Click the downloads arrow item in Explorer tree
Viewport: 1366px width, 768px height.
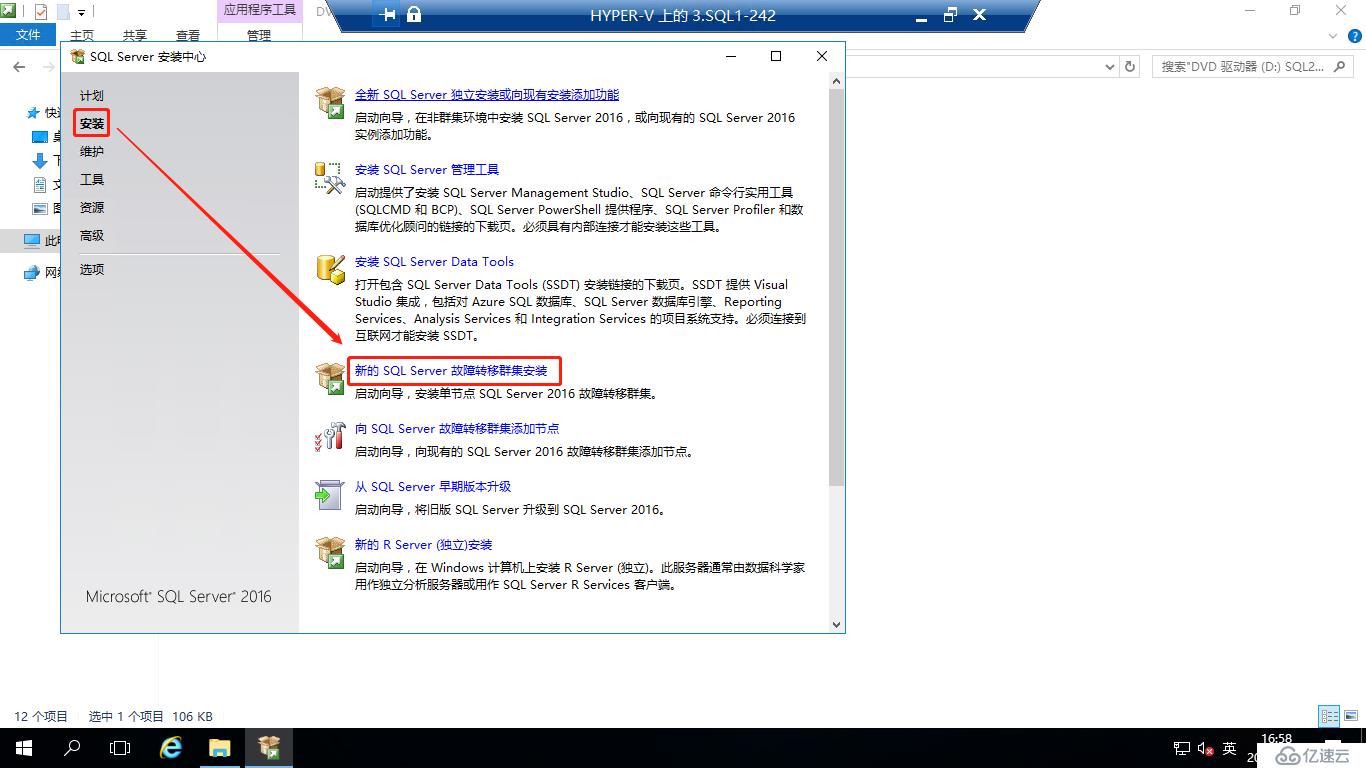[x=40, y=161]
